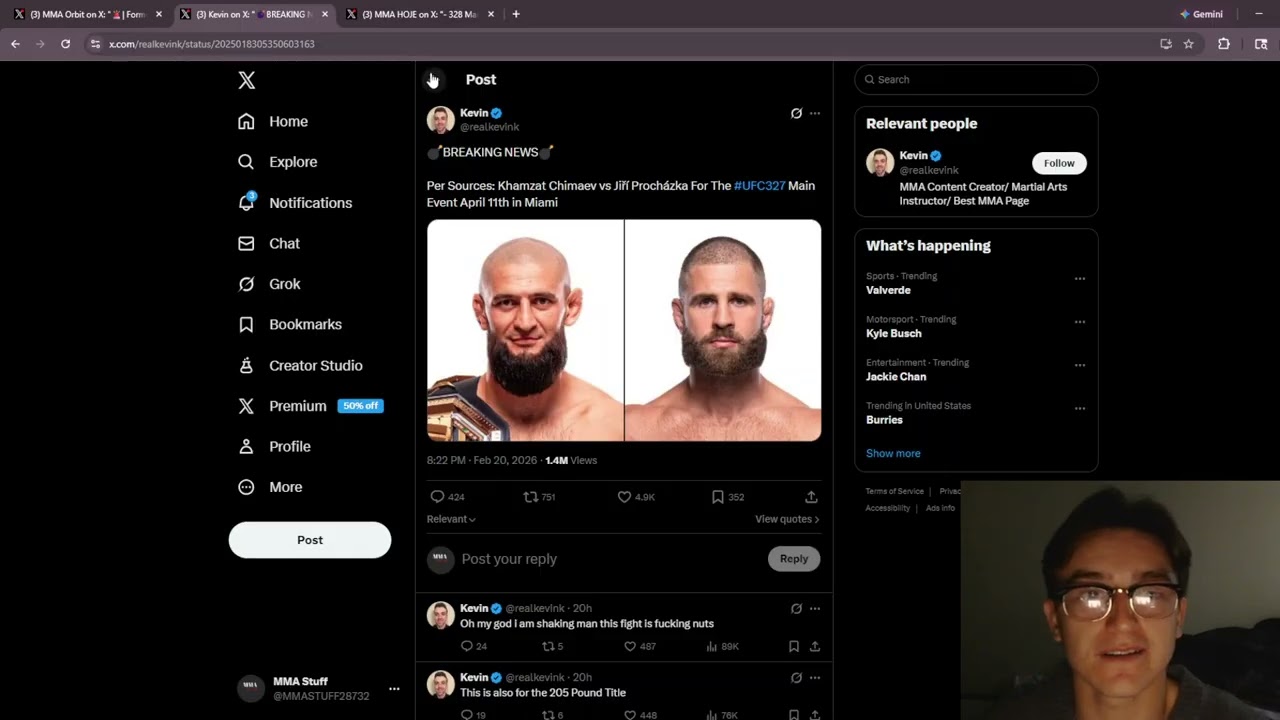Click Grok icon on '205 Pound Title' reply
This screenshot has width=1280, height=720.
point(796,677)
